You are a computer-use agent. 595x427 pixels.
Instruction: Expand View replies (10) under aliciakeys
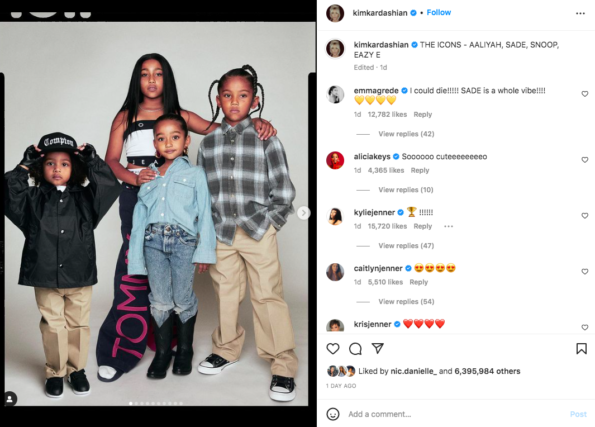coord(406,190)
